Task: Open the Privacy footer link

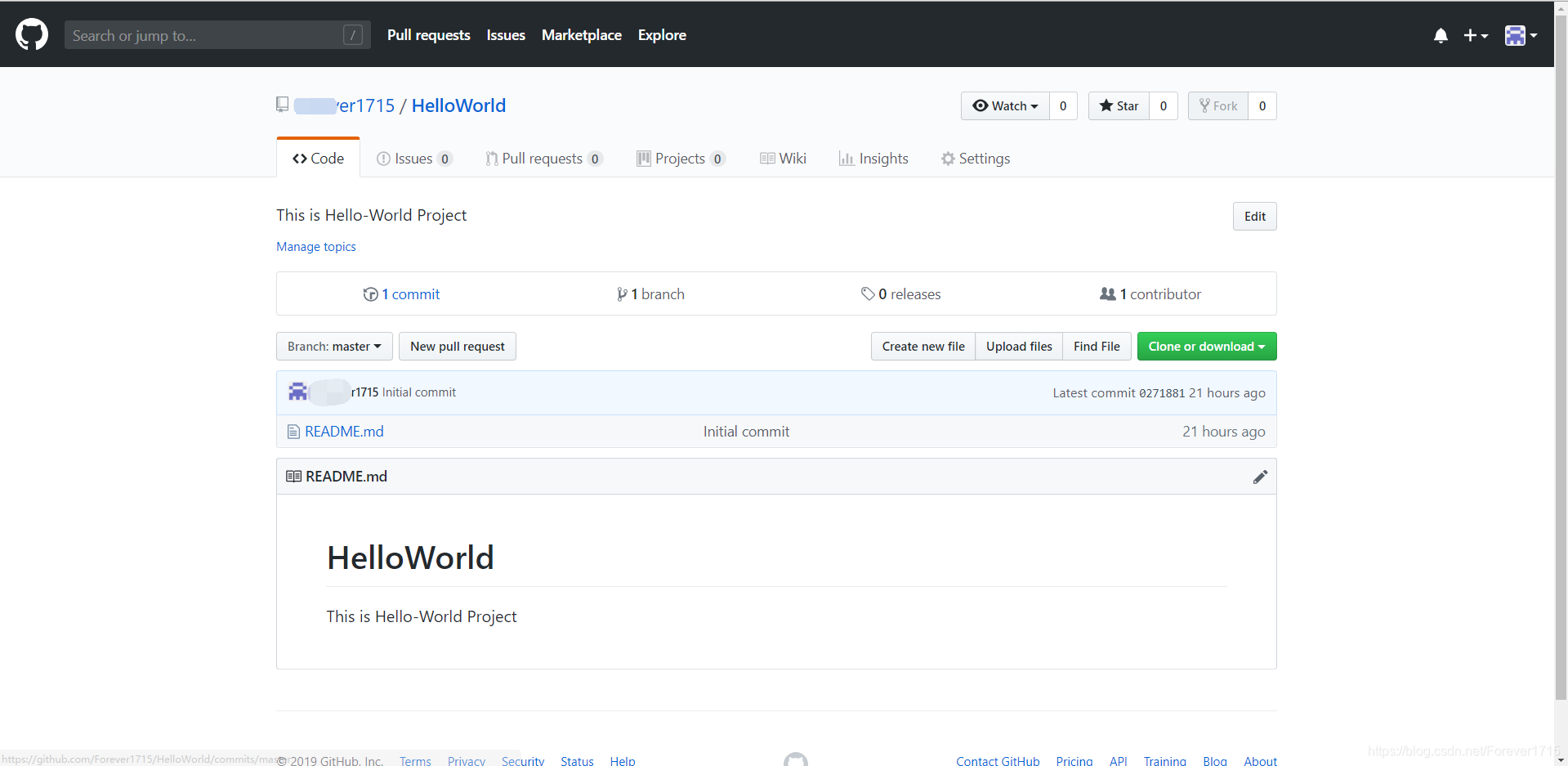Action: pyautogui.click(x=467, y=760)
